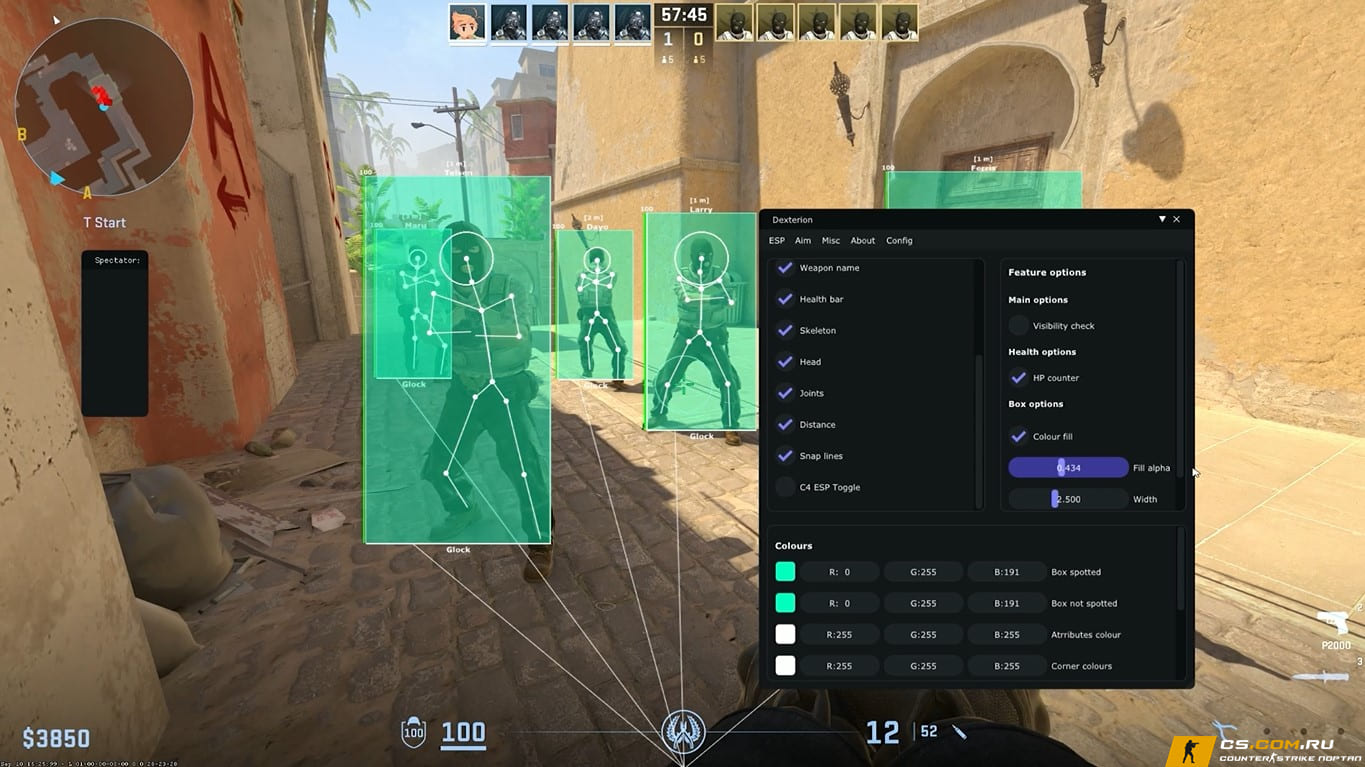This screenshot has height=767, width=1365.
Task: Click the Health options heading
Action: point(1042,352)
